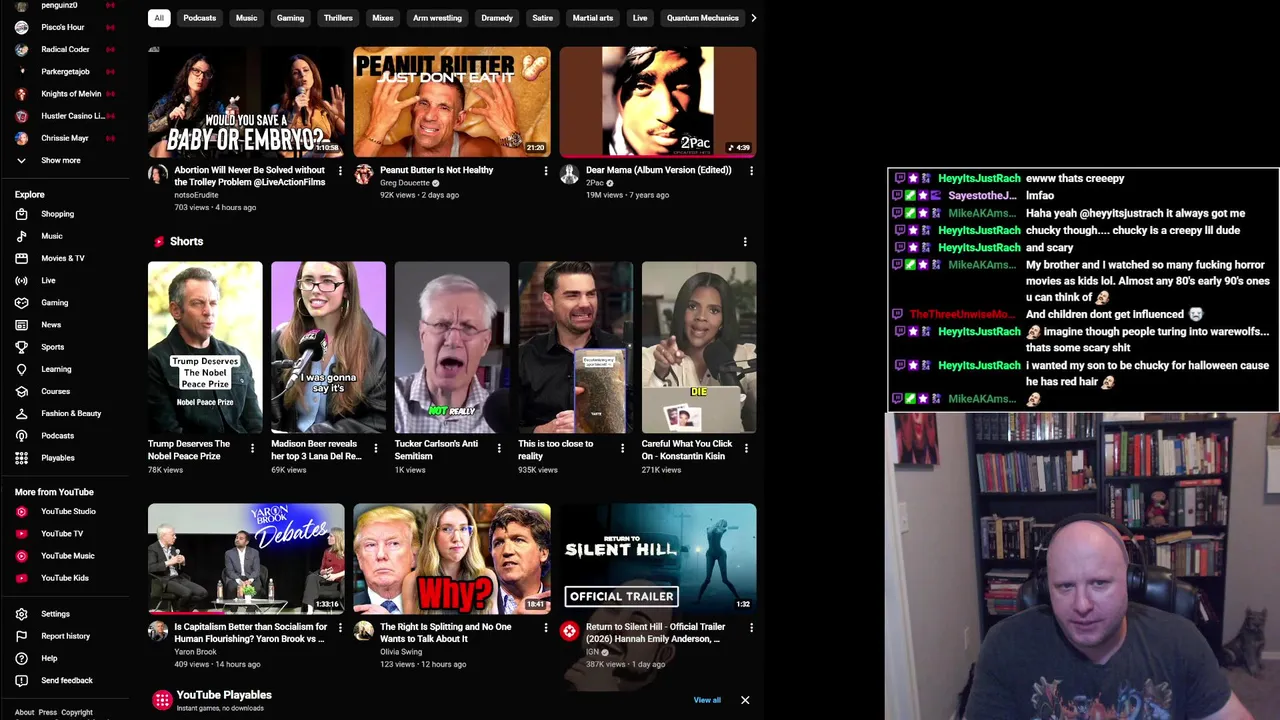The width and height of the screenshot is (1280, 720).
Task: Open options for Nobel Peace Prize short
Action: [x=252, y=448]
